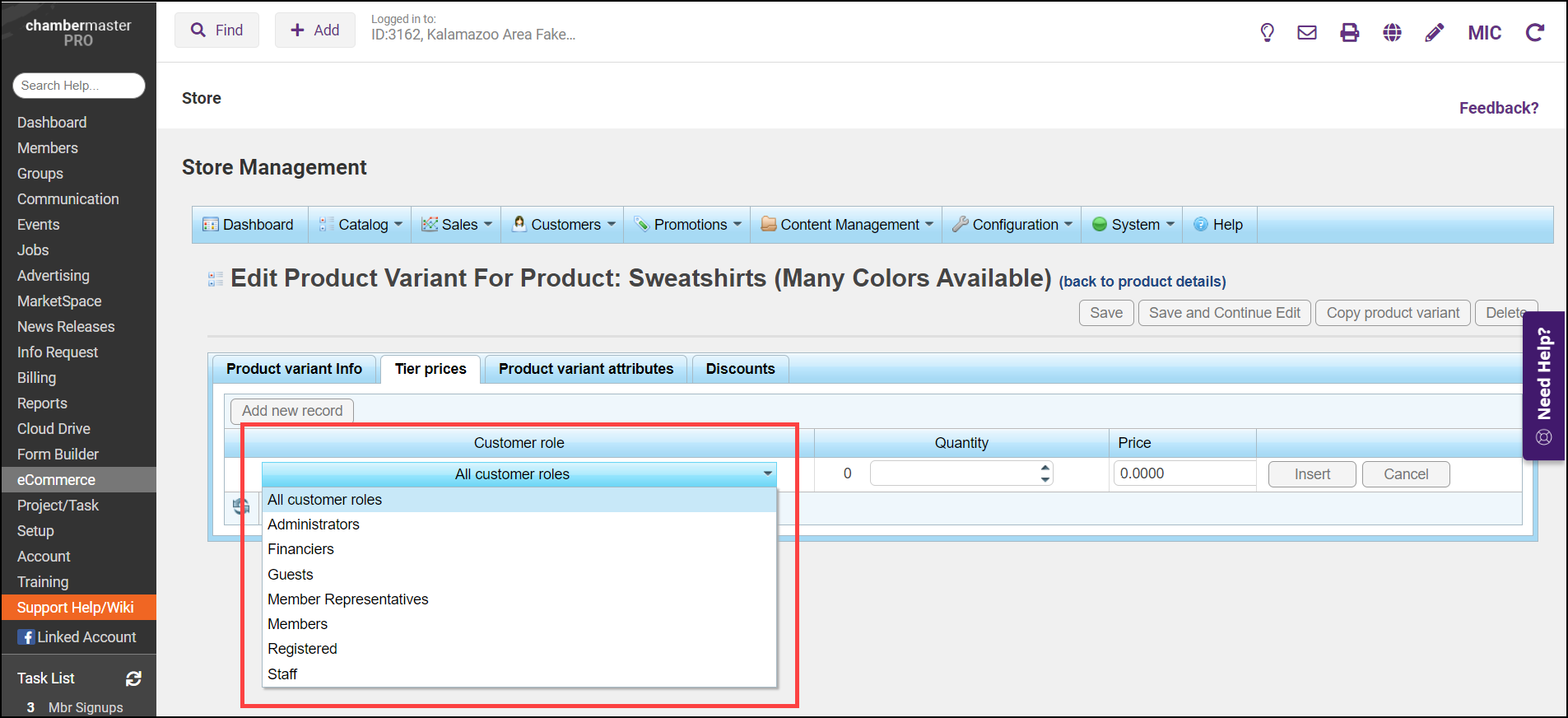
Task: Refresh the Task List sync icon
Action: coord(133,678)
